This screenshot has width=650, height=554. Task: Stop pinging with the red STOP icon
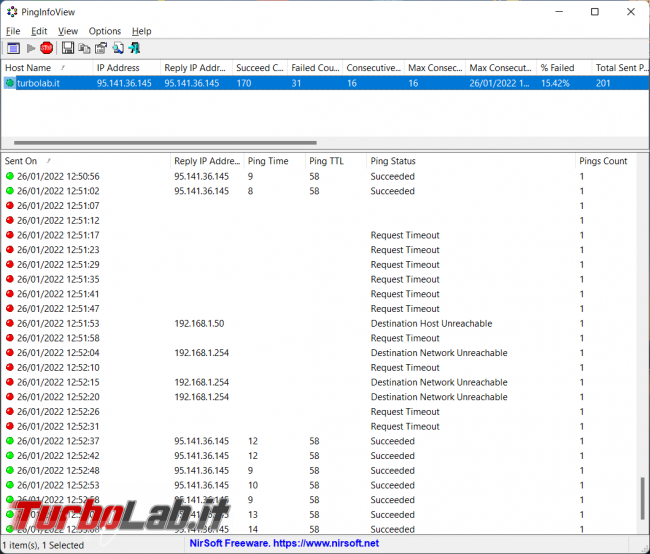(46, 49)
